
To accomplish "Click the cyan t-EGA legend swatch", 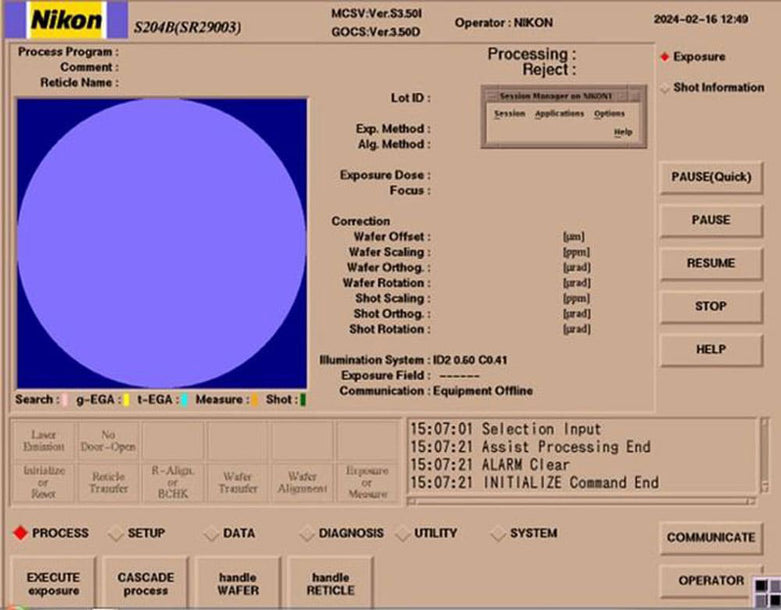I will coord(185,400).
